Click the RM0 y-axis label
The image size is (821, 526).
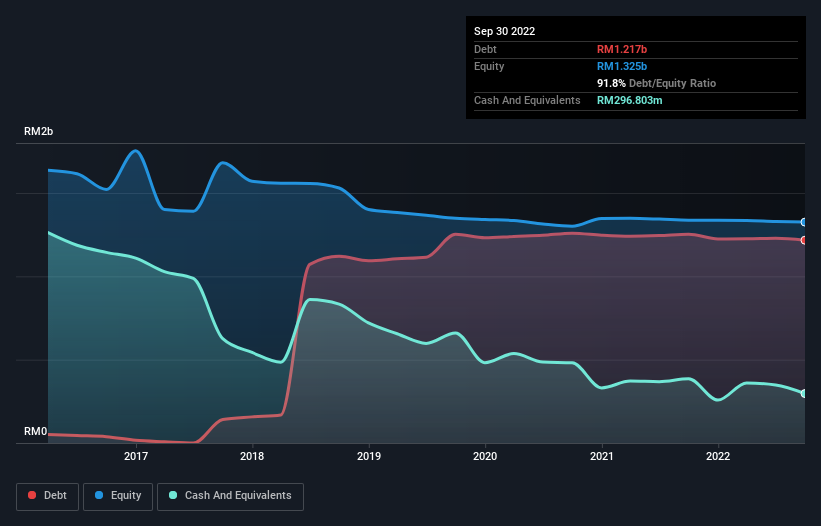[35, 432]
